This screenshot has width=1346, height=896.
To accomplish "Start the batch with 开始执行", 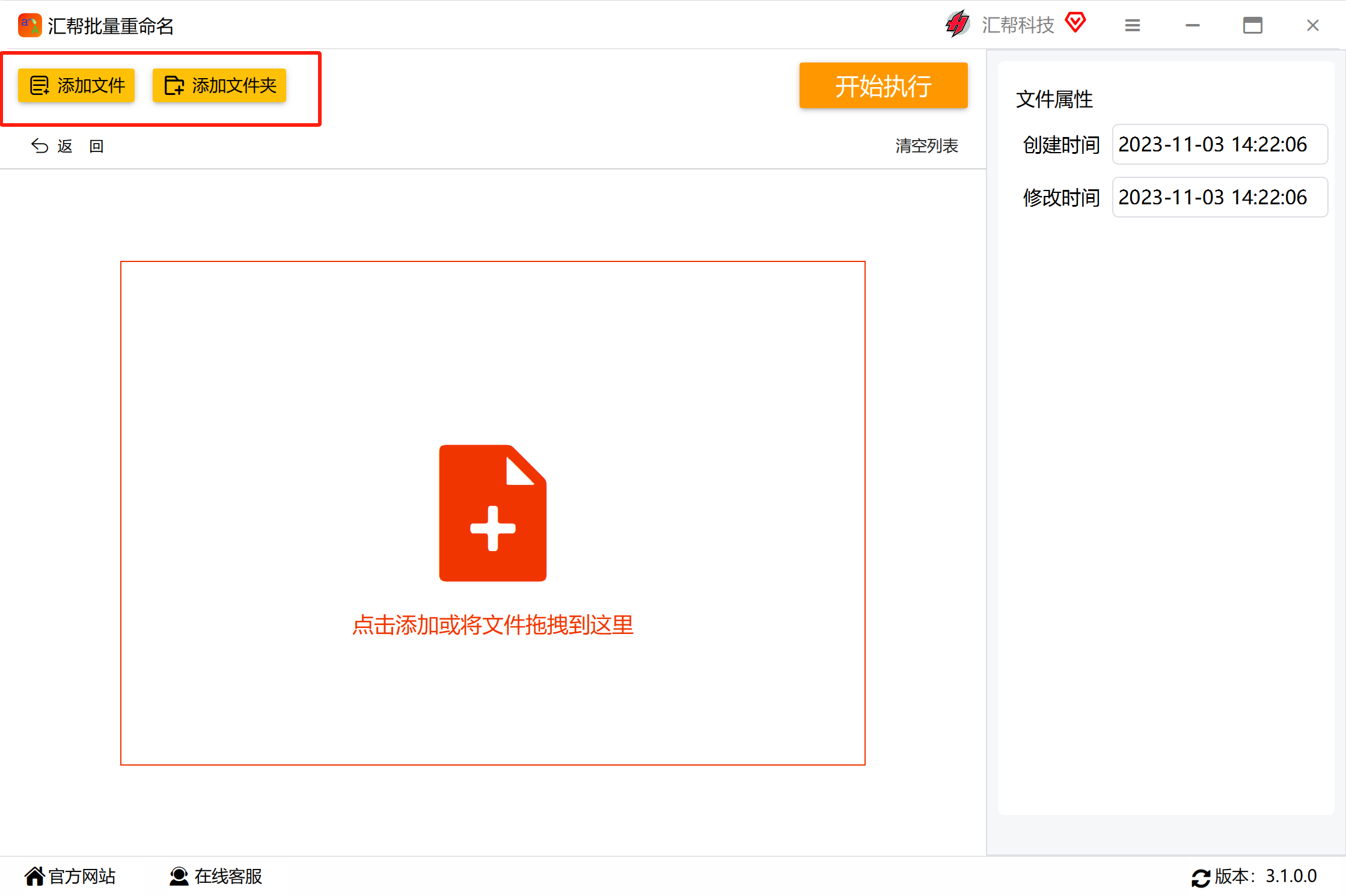I will pos(883,85).
